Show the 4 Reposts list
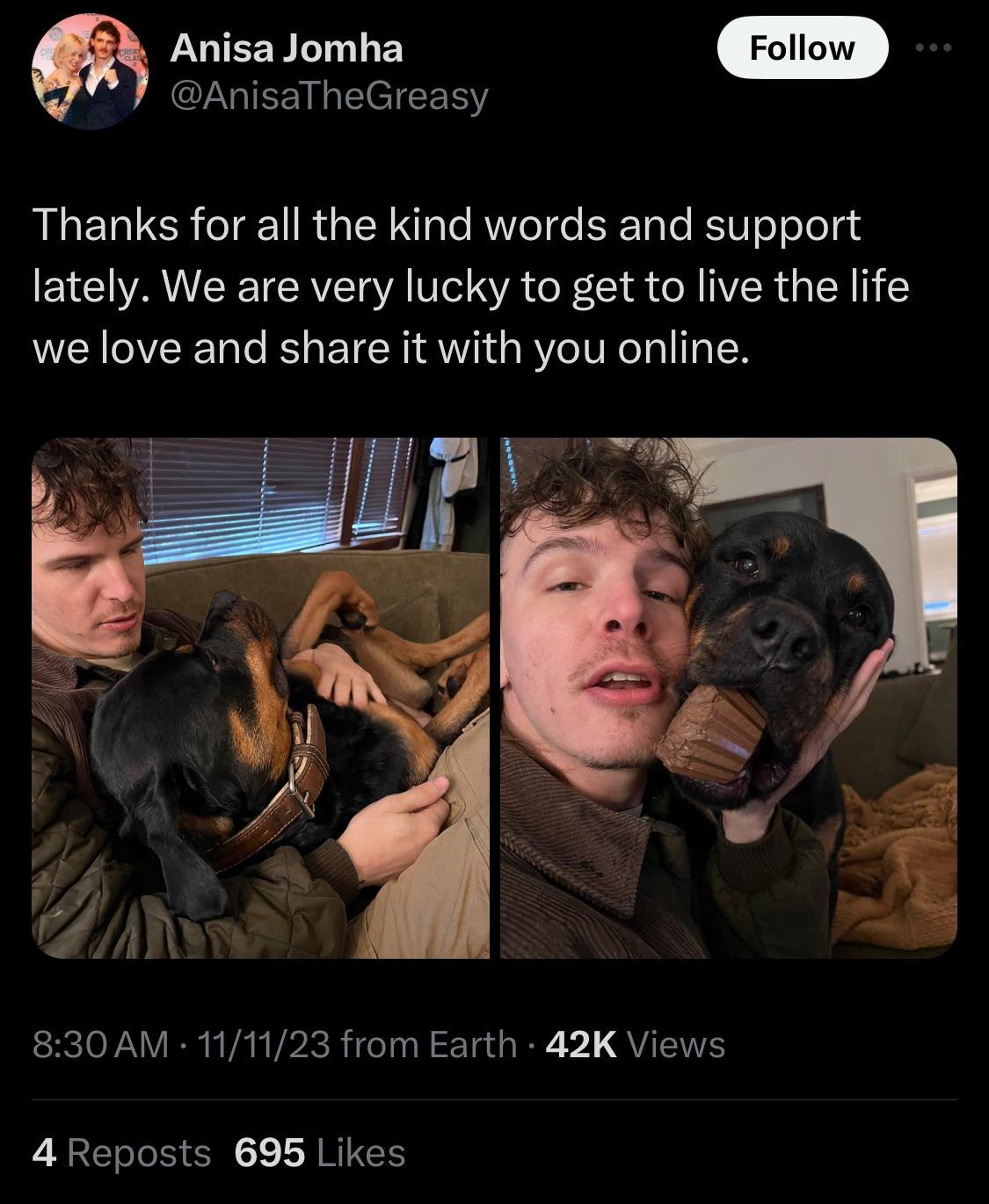The width and height of the screenshot is (989, 1204). click(x=121, y=1153)
